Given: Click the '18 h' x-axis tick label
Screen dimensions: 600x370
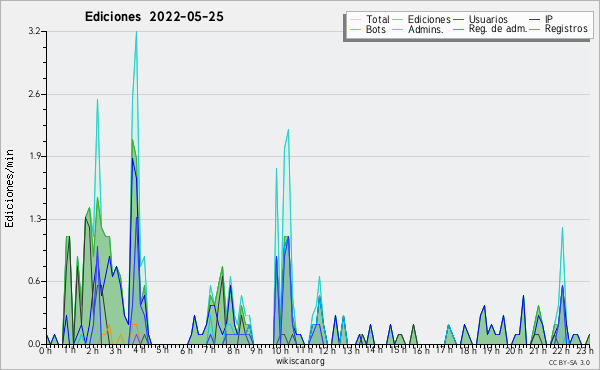Looking at the screenshot, I should point(468,351).
